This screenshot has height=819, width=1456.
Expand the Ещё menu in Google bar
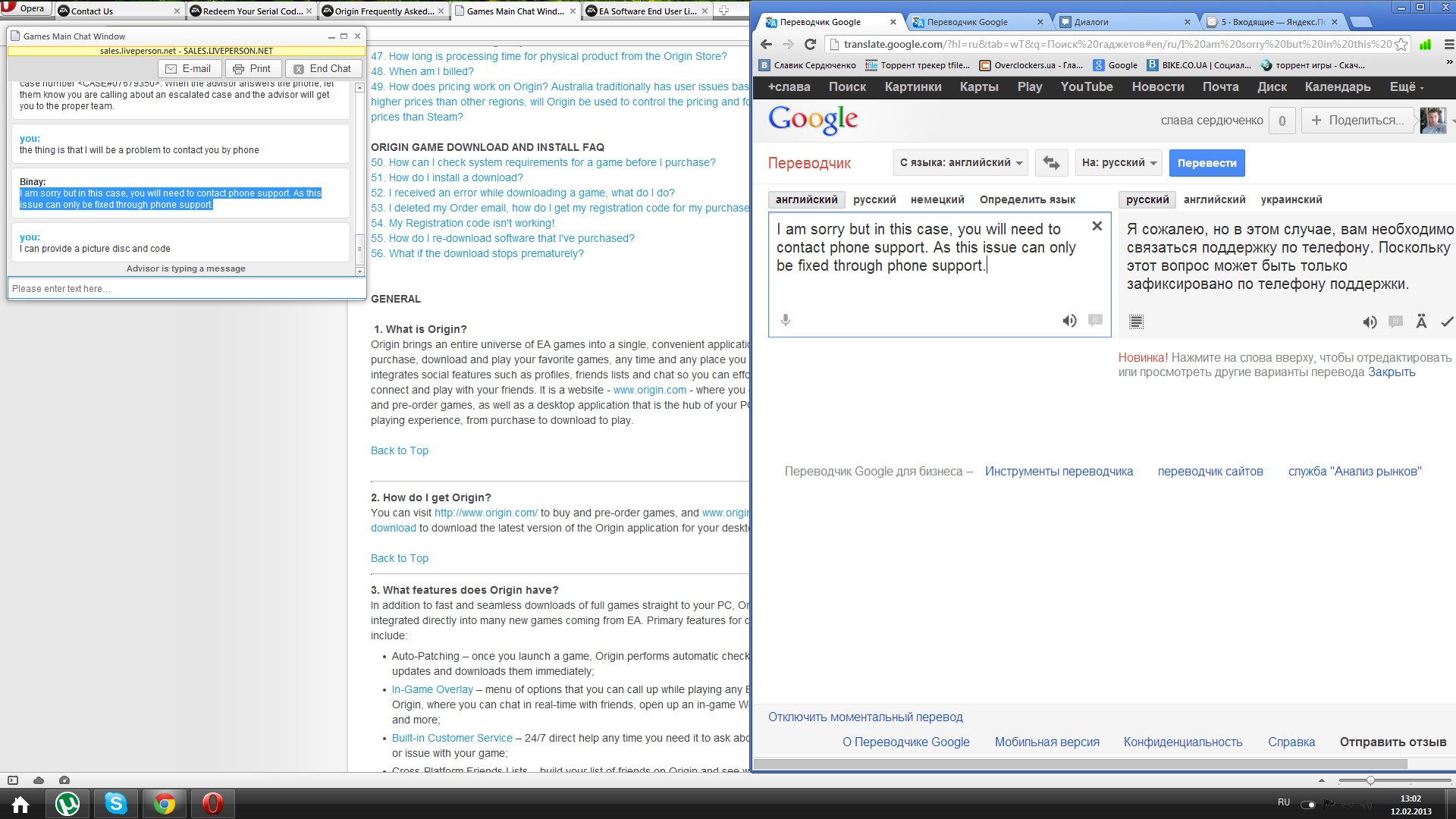point(1407,87)
